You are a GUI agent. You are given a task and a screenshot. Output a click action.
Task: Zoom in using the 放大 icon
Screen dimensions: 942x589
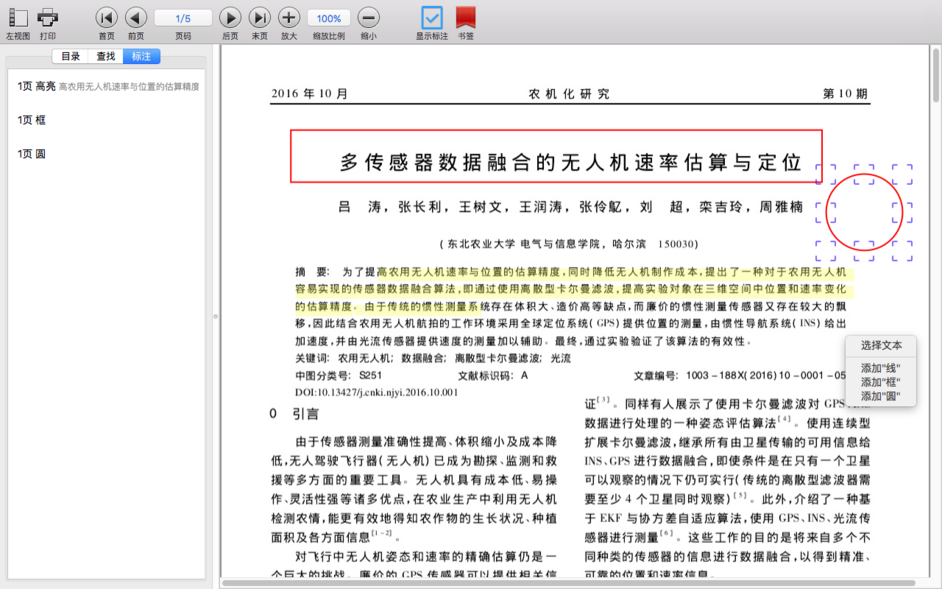(288, 17)
